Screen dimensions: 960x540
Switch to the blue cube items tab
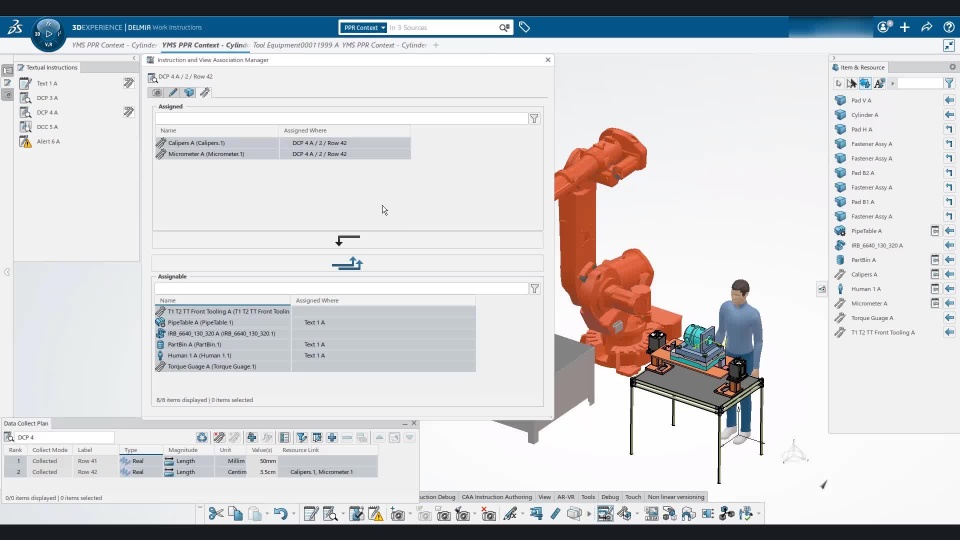tap(189, 92)
